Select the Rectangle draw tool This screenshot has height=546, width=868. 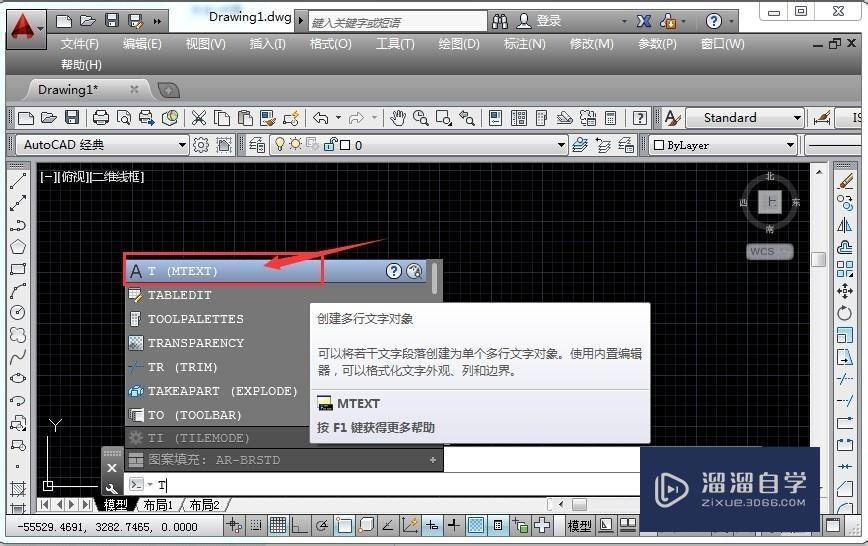pyautogui.click(x=18, y=269)
